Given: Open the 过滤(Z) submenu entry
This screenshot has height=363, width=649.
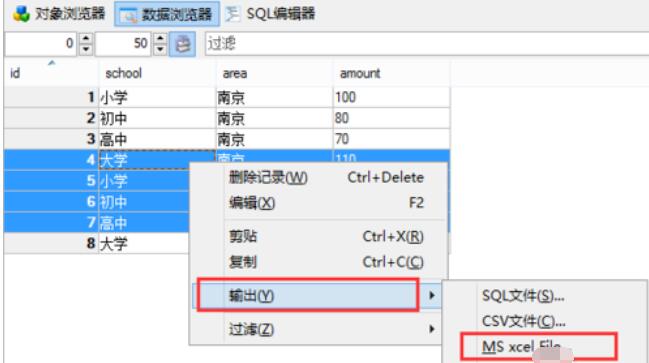Looking at the screenshot, I should pos(319,329).
